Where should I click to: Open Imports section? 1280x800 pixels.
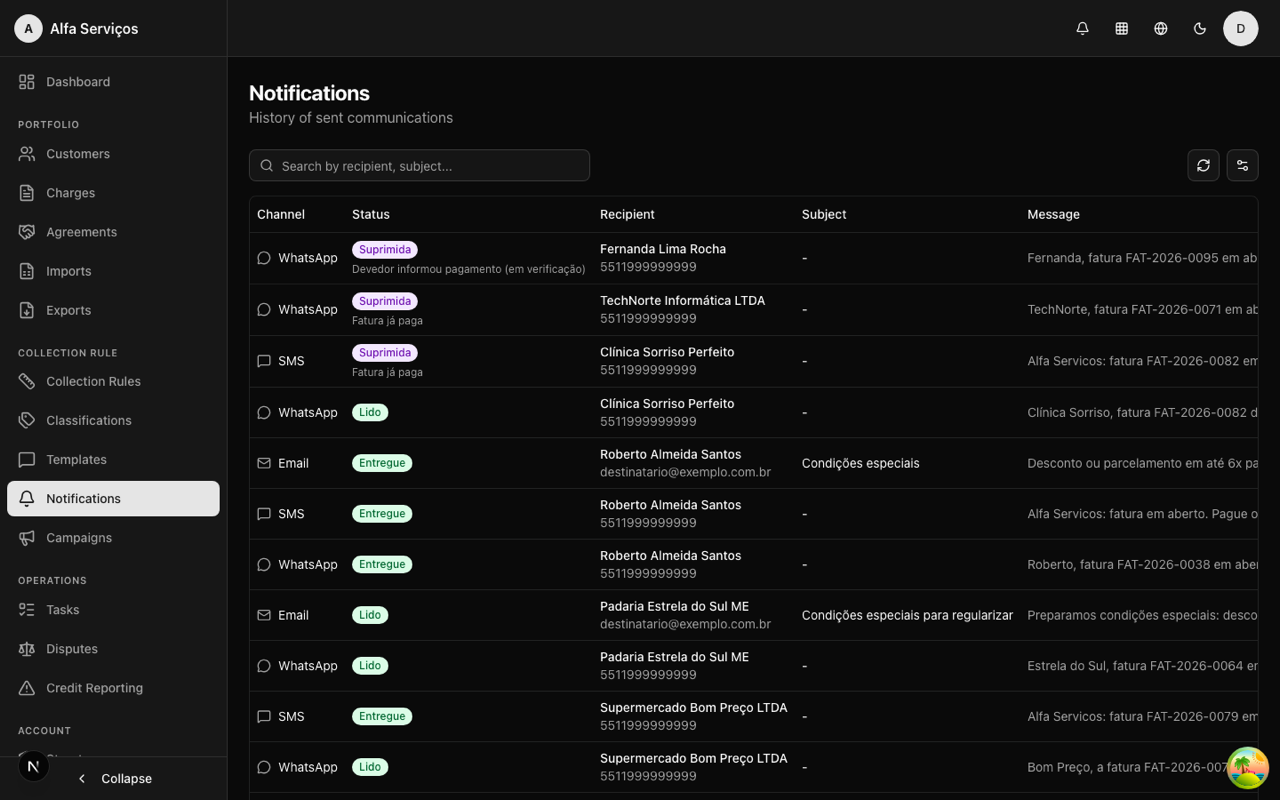[x=113, y=271]
